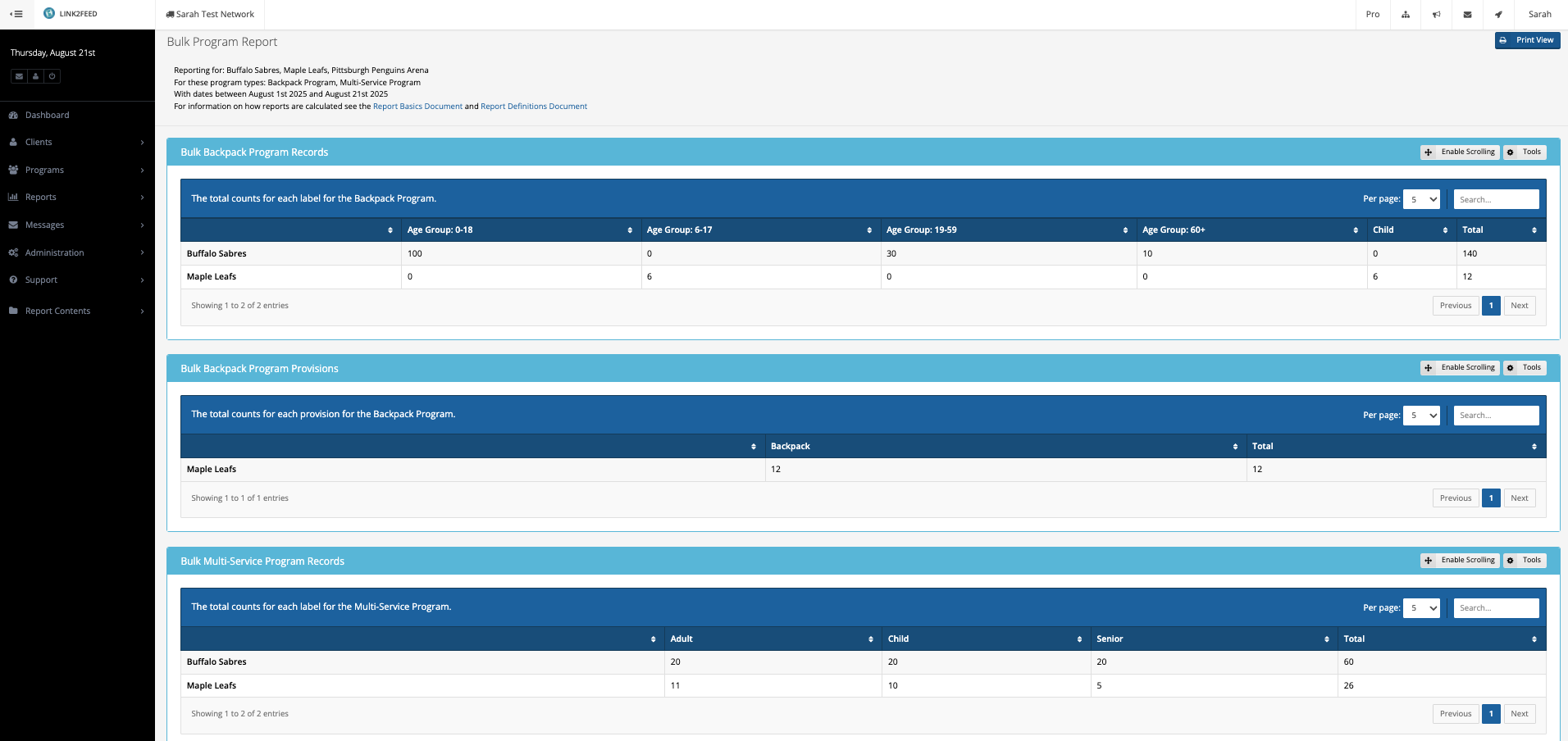
Task: Enable Scrolling on Bulk Backpack Program Provisions
Action: tap(1460, 367)
